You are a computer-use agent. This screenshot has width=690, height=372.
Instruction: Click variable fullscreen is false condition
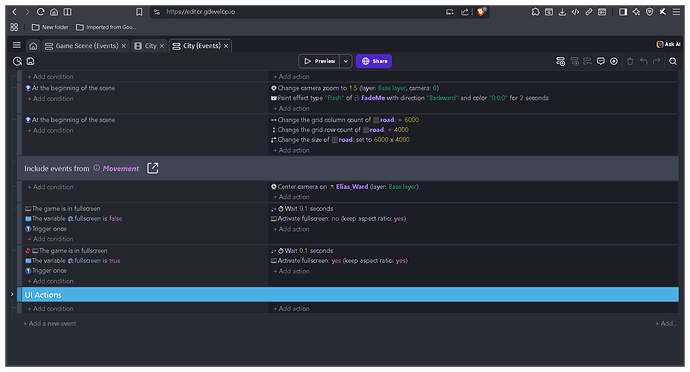click(73, 218)
